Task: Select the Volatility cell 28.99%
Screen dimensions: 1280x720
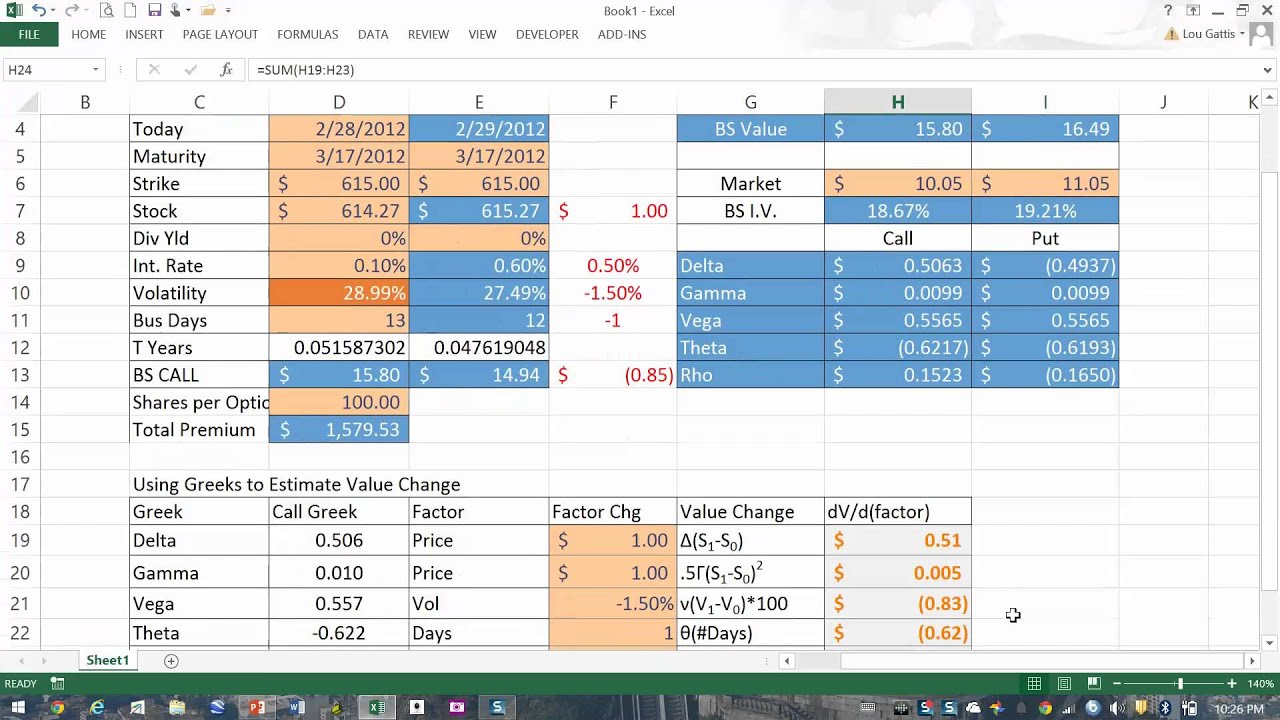Action: coord(339,293)
